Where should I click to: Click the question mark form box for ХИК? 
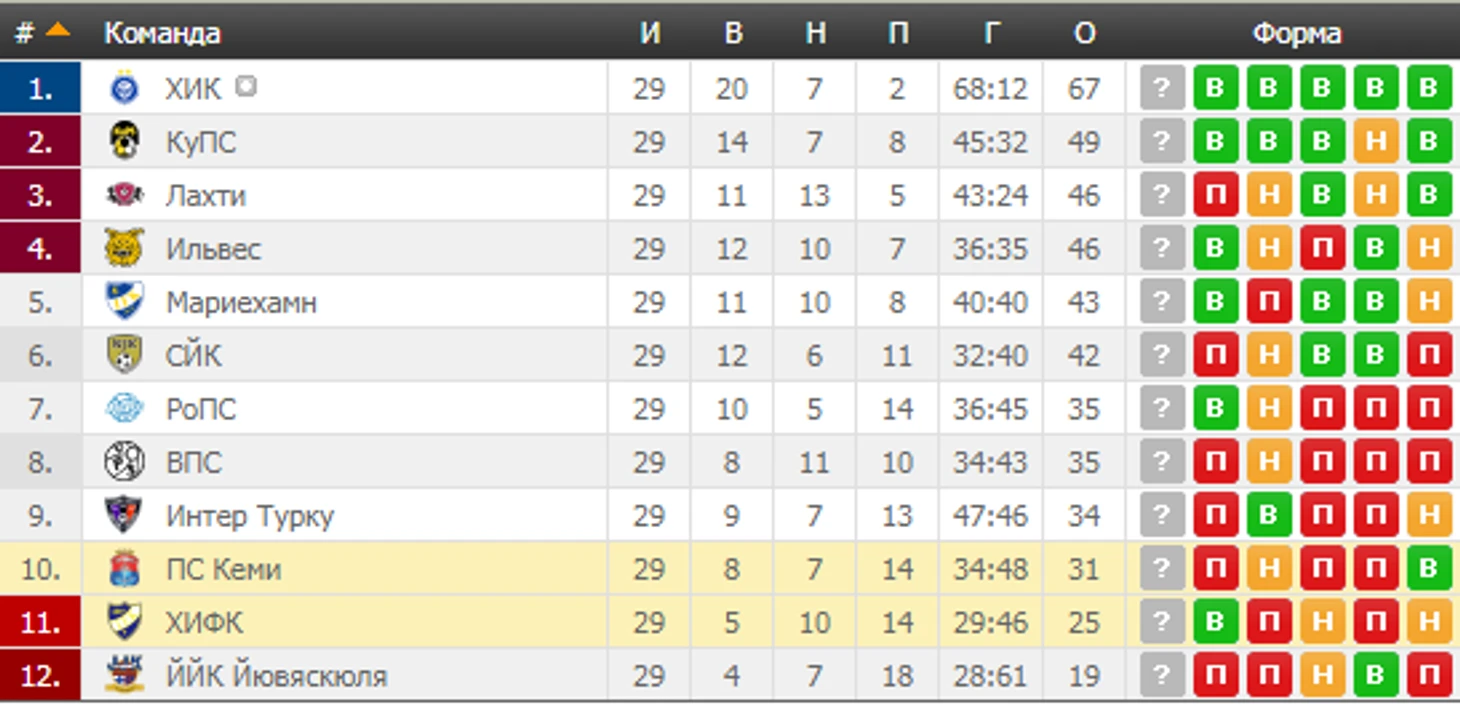(x=1162, y=88)
